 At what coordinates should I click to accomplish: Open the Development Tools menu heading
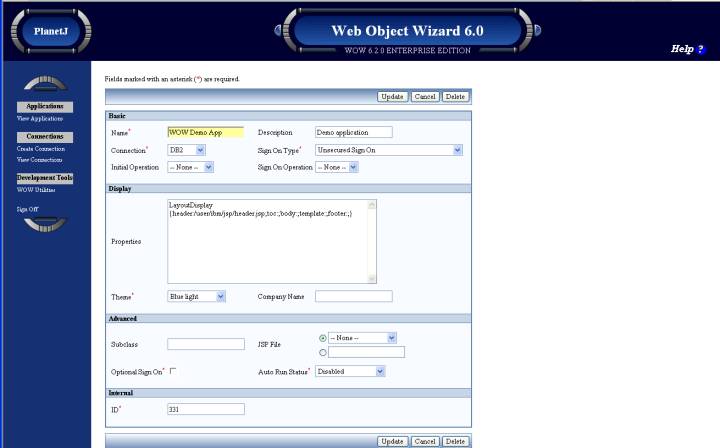pos(45,178)
